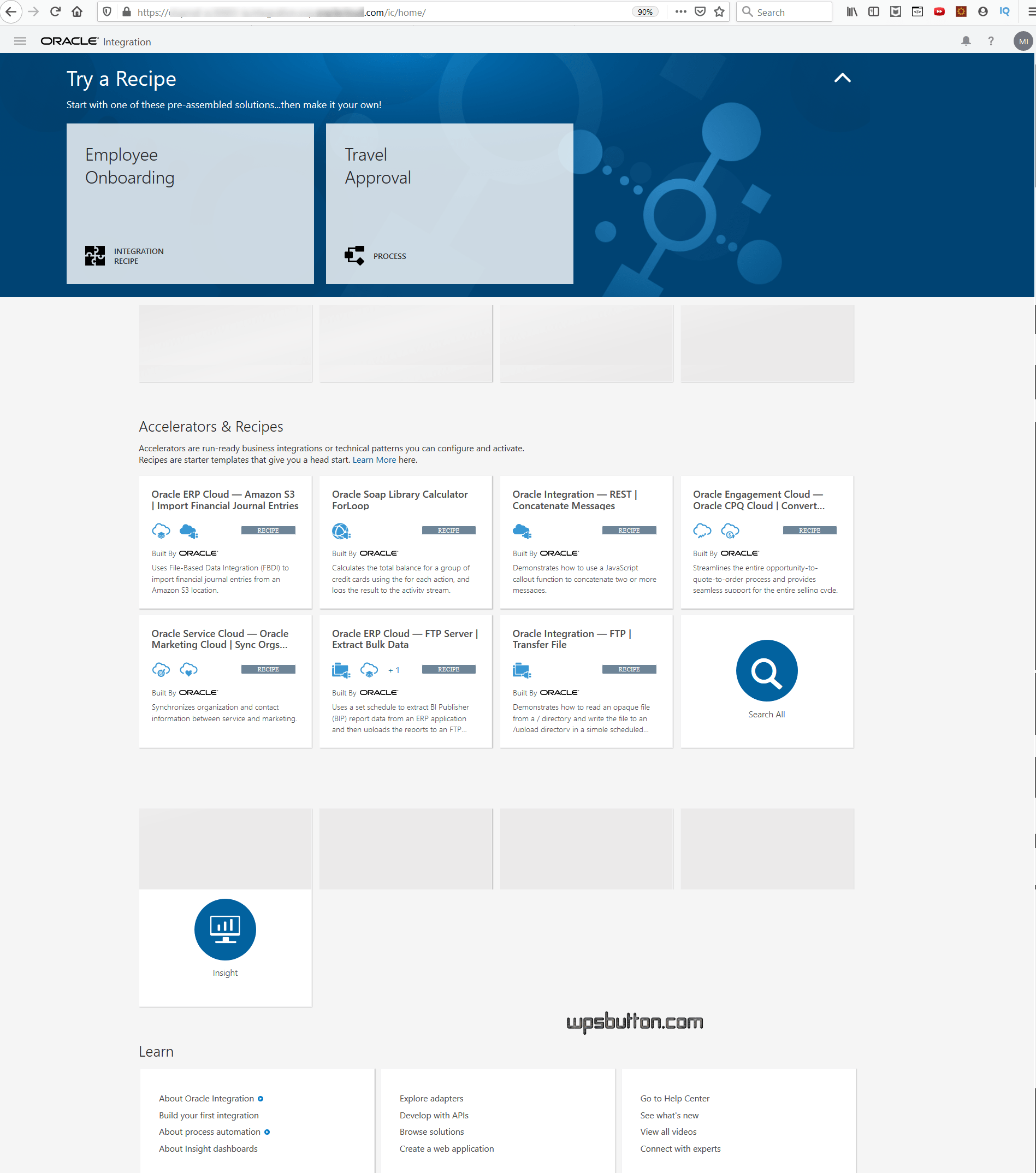1036x1173 pixels.
Task: Bookmark this page with the star
Action: point(719,12)
